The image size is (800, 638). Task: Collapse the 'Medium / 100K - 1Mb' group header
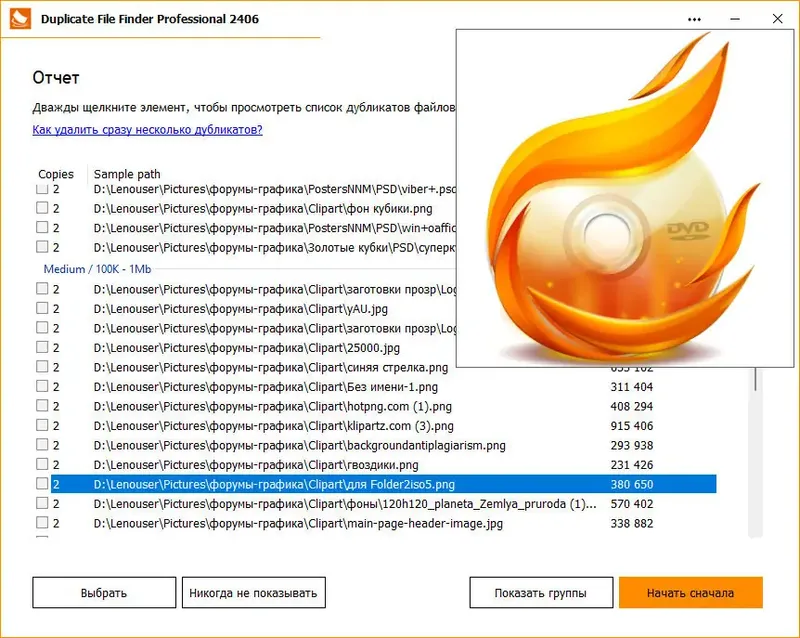pos(97,269)
